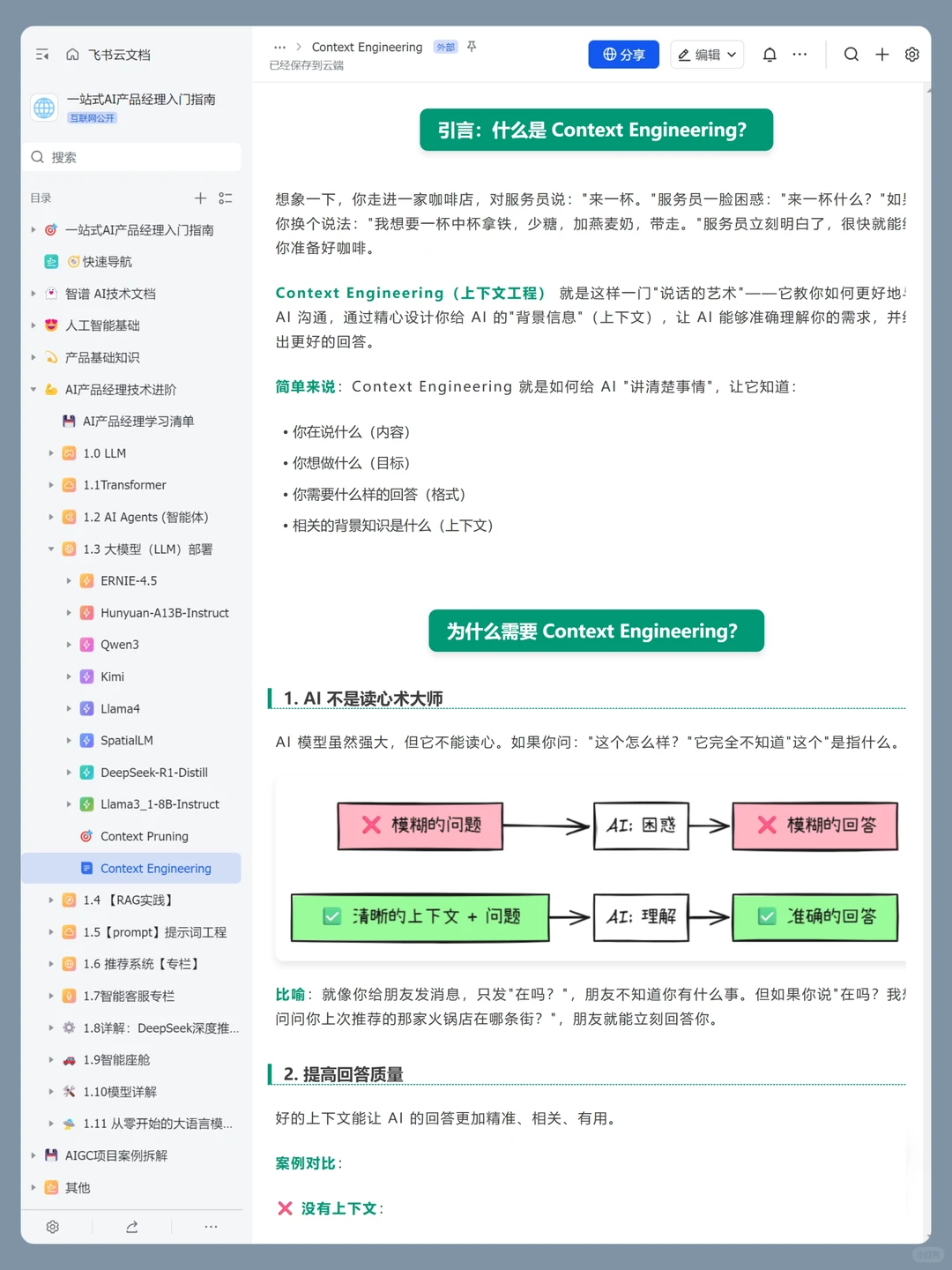Click the globe icon of the knowledge base
This screenshot has height=1270, width=952.
pyautogui.click(x=44, y=108)
